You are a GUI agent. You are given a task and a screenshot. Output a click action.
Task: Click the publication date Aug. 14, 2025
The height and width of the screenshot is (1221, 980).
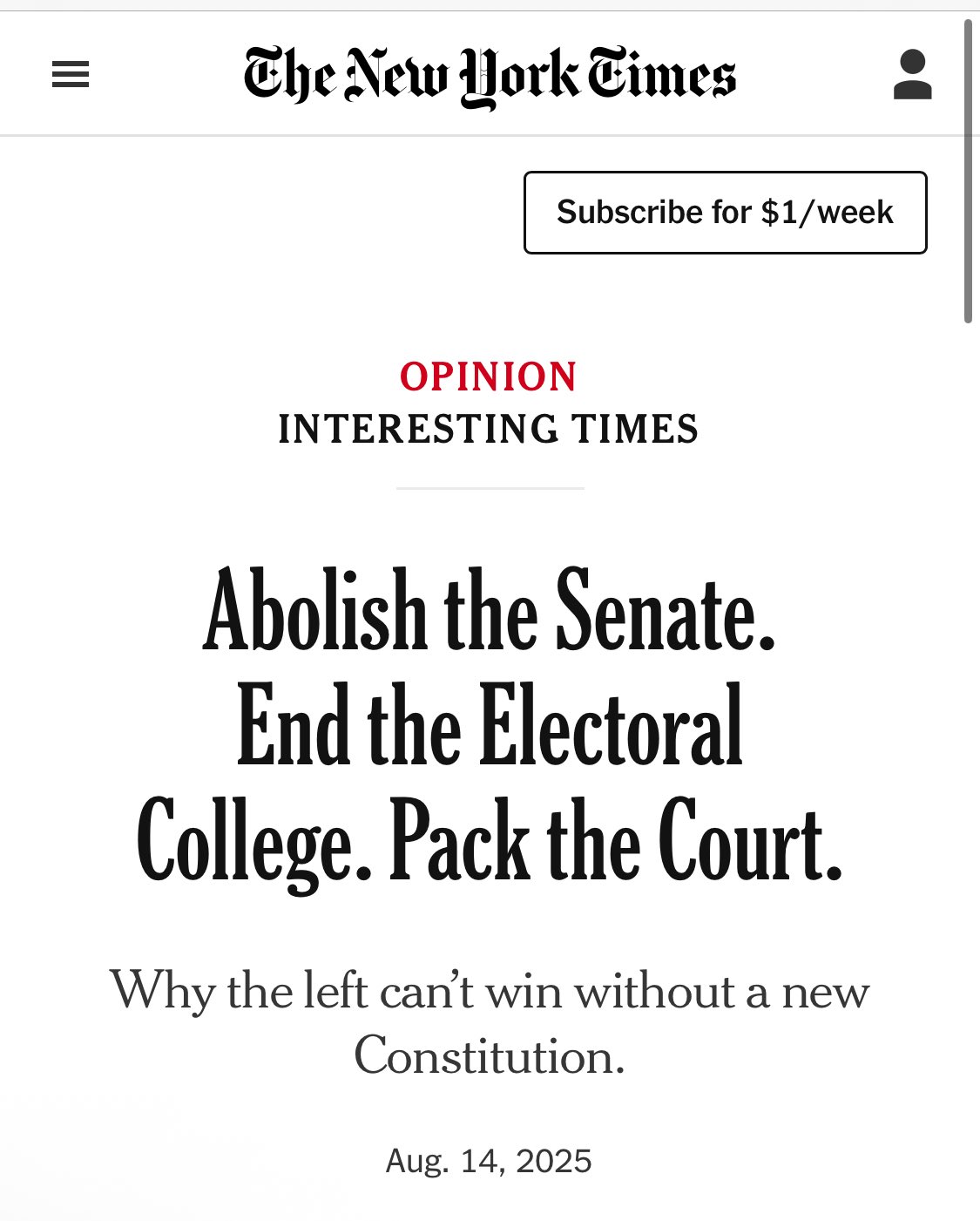pos(489,1162)
